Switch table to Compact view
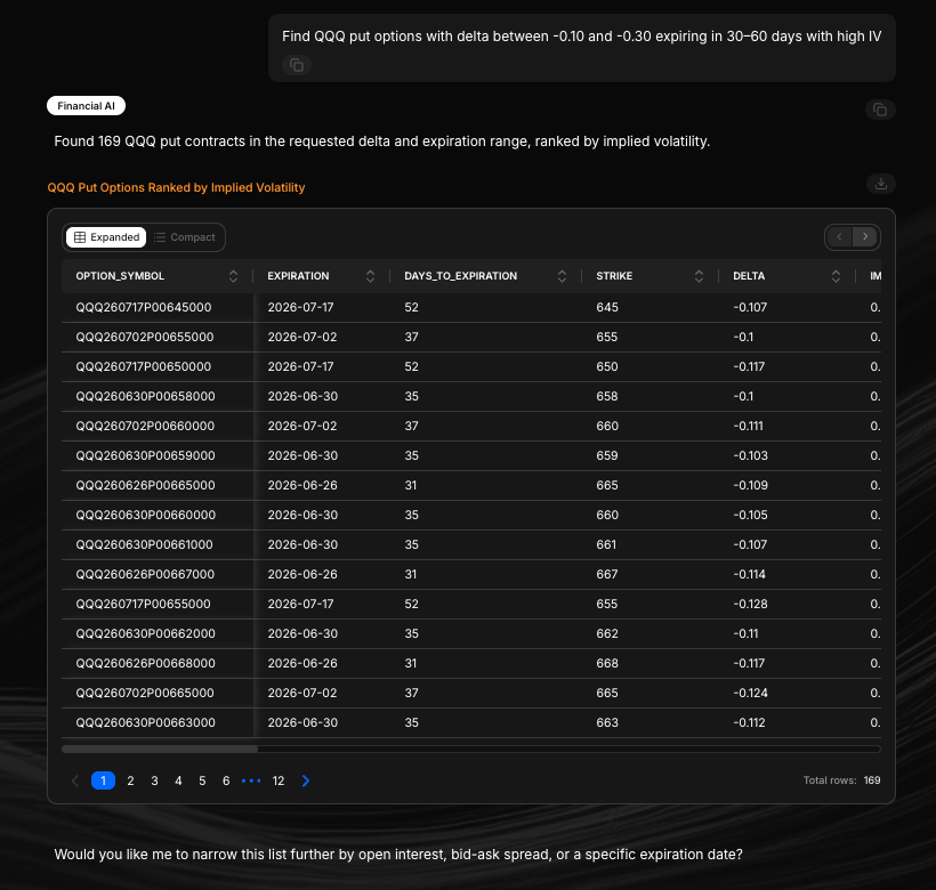Viewport: 936px width, 890px height. pos(184,237)
